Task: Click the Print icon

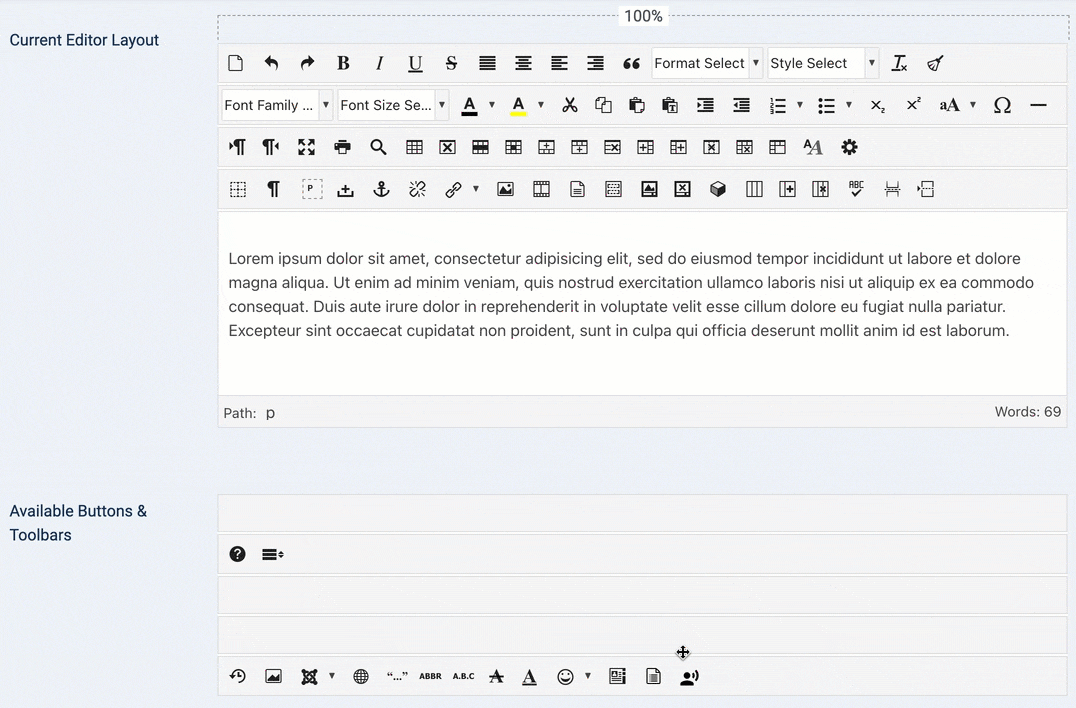Action: coord(343,147)
